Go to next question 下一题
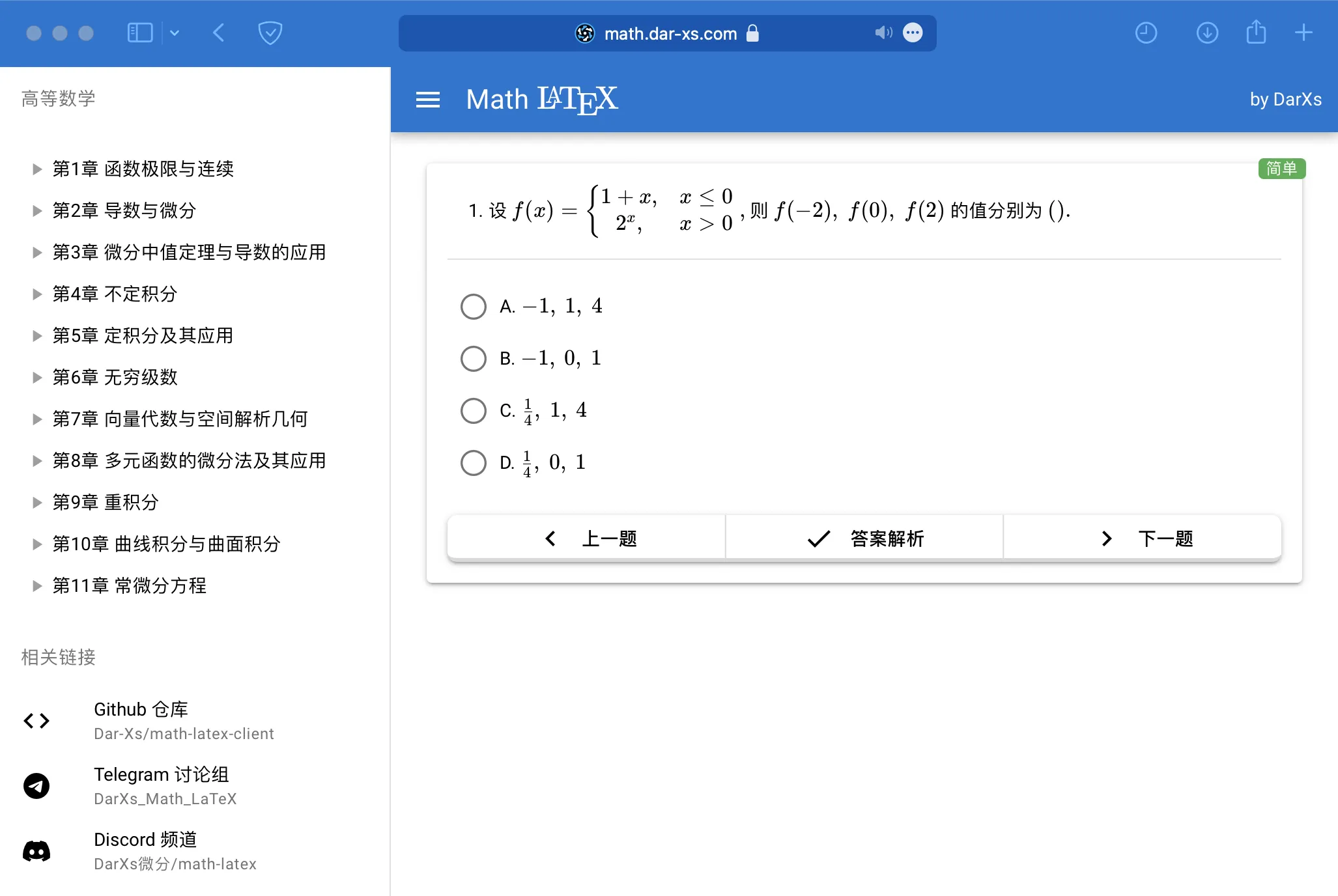Viewport: 1338px width, 896px height. [1143, 539]
